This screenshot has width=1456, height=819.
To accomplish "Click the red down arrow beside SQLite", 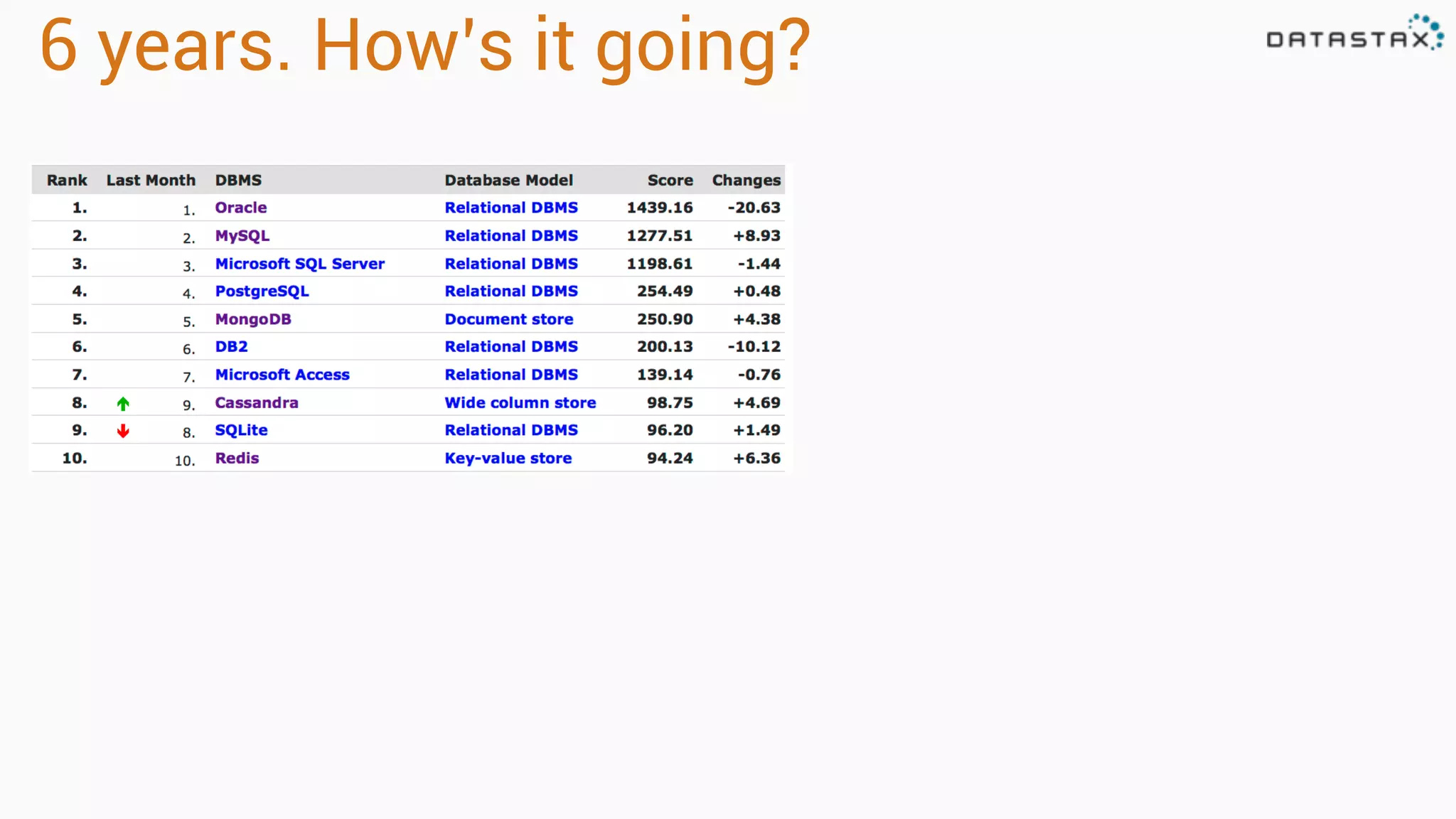I will coord(123,431).
